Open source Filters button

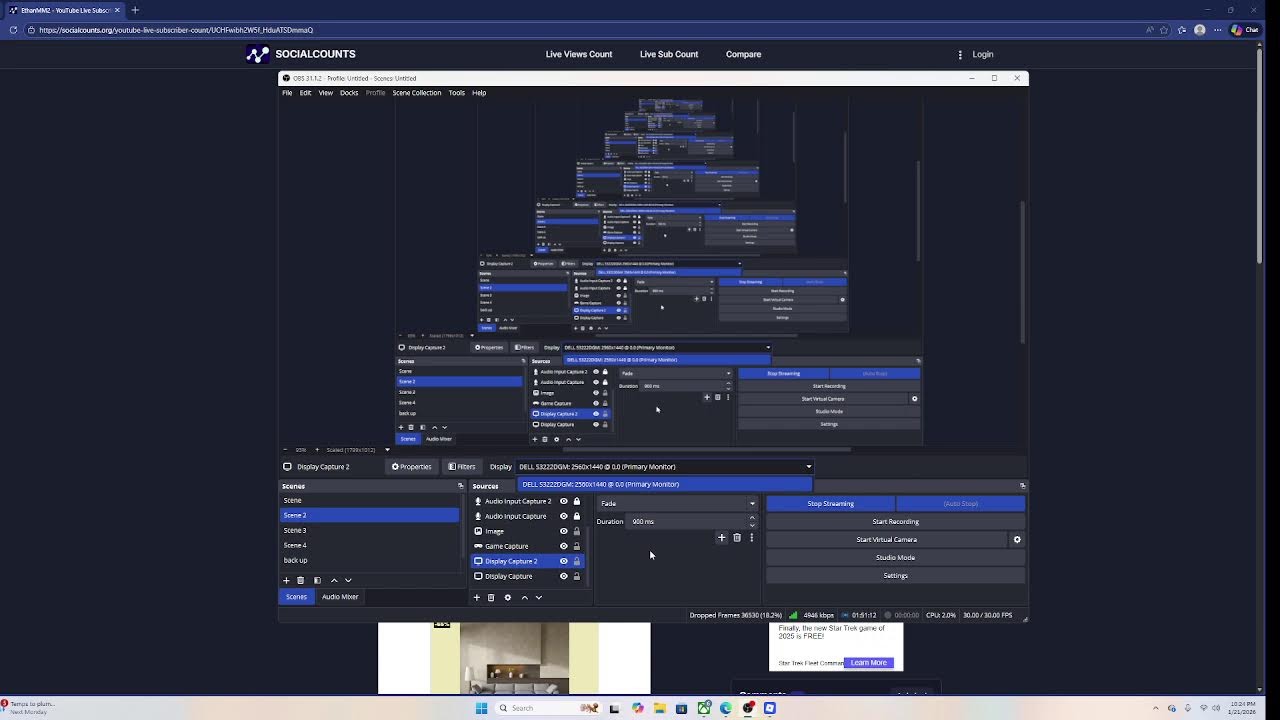click(x=462, y=467)
